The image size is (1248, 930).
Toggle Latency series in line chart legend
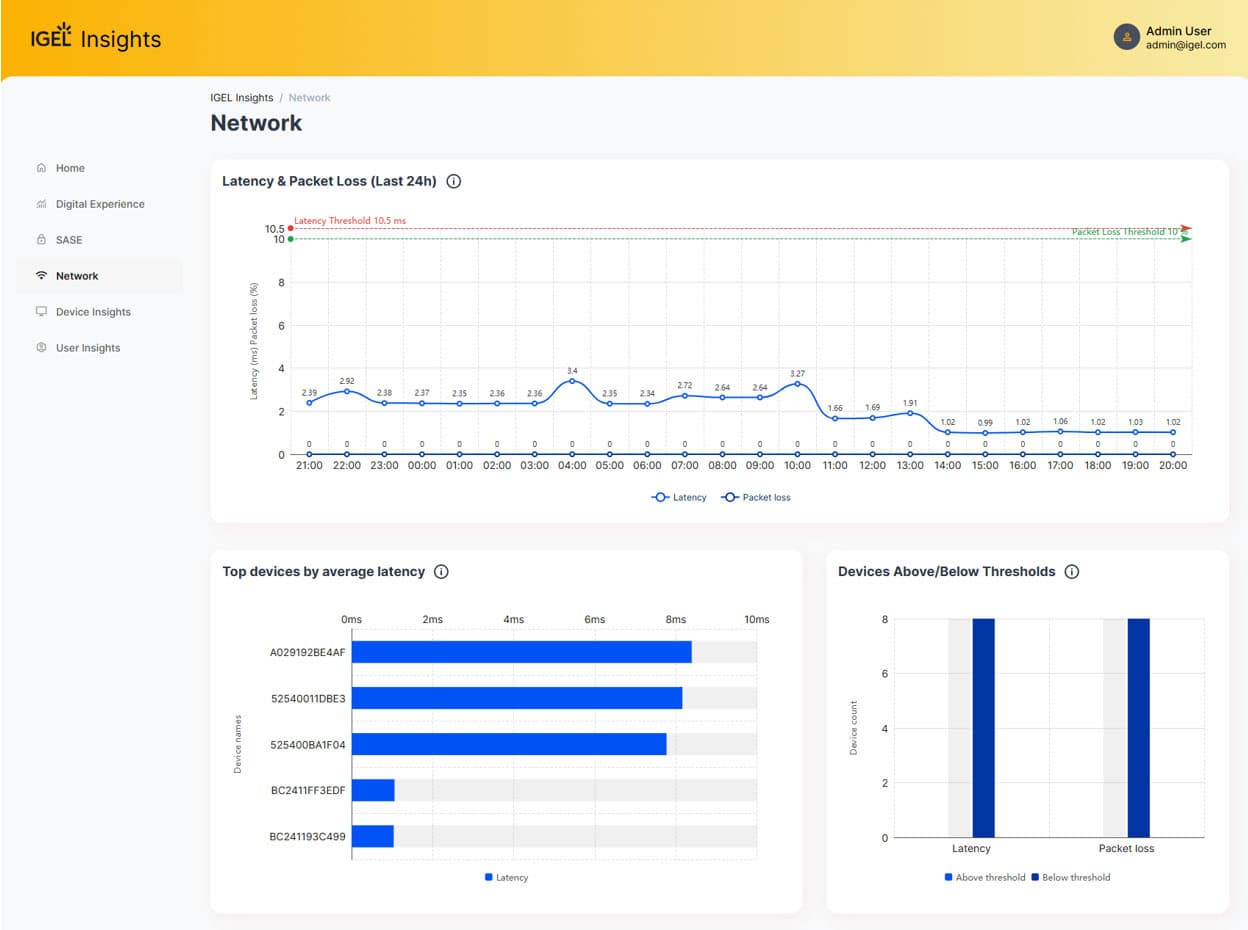(679, 497)
